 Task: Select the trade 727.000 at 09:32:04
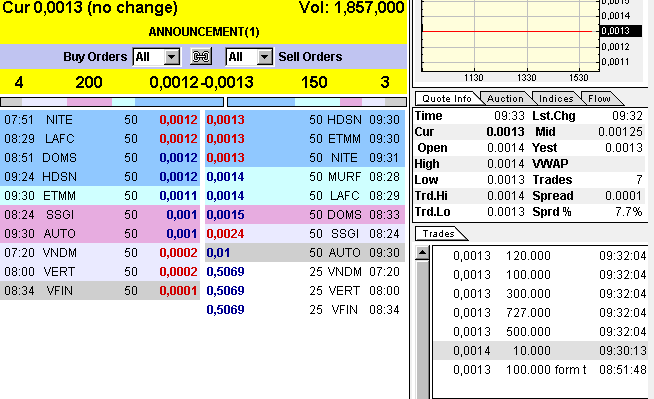point(541,313)
